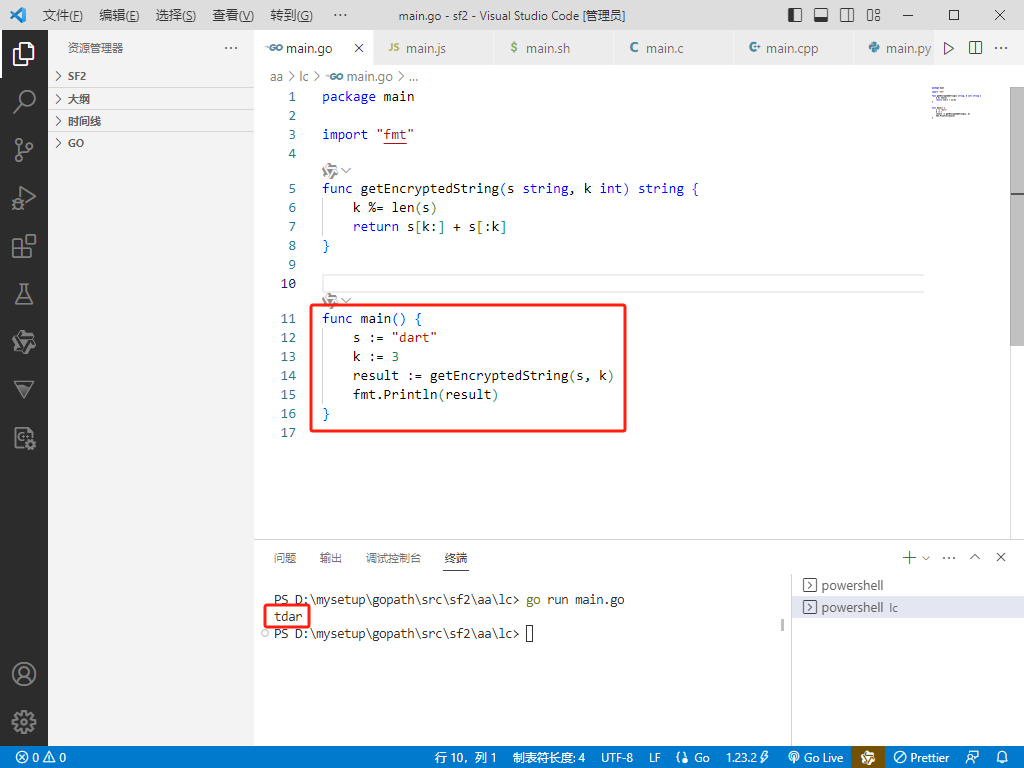Toggle the secondary side bar layout button
The width and height of the screenshot is (1024, 768).
[847, 15]
